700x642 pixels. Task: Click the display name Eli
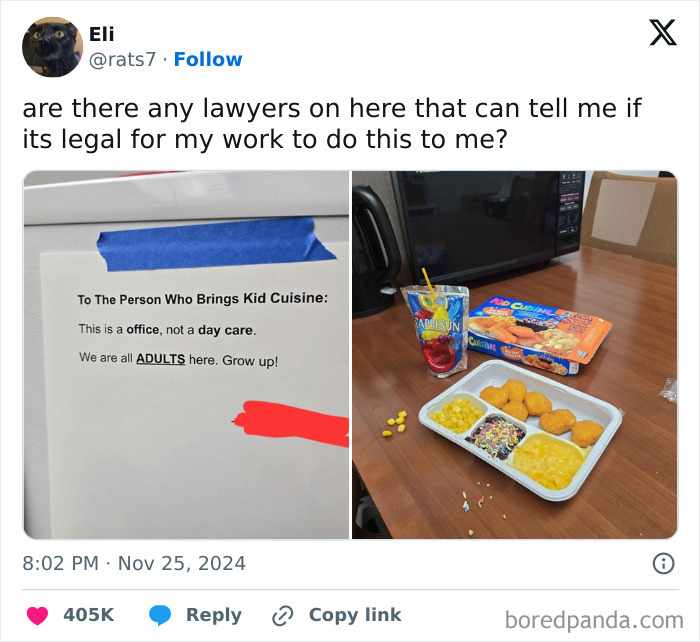coord(102,34)
